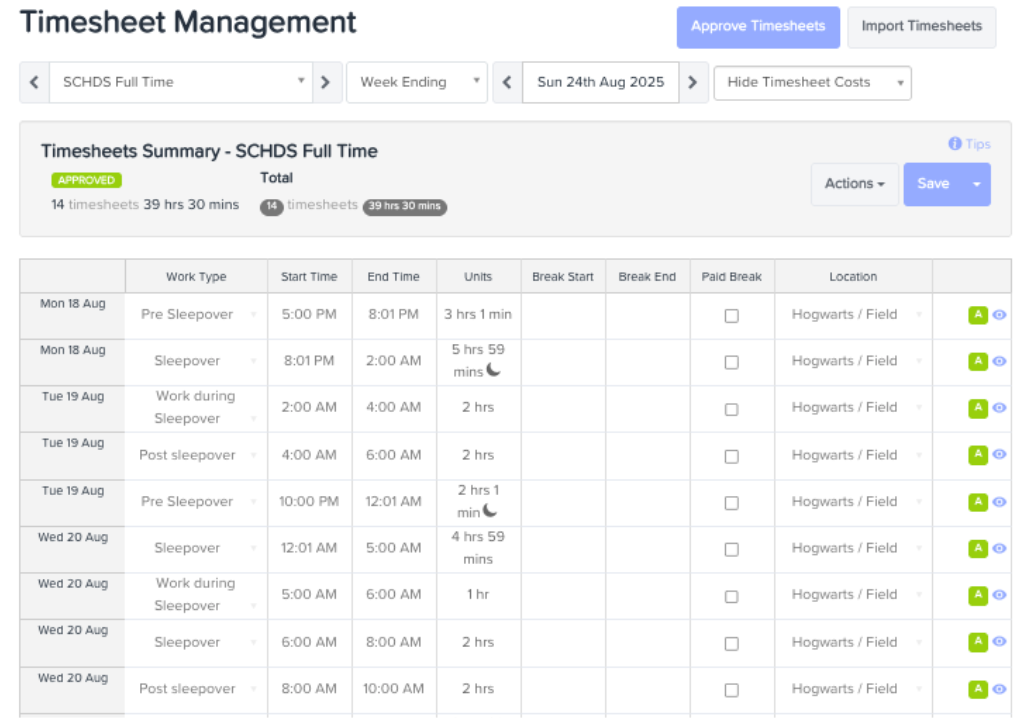Open the Hide Timesheet Costs dropdown

(x=813, y=83)
